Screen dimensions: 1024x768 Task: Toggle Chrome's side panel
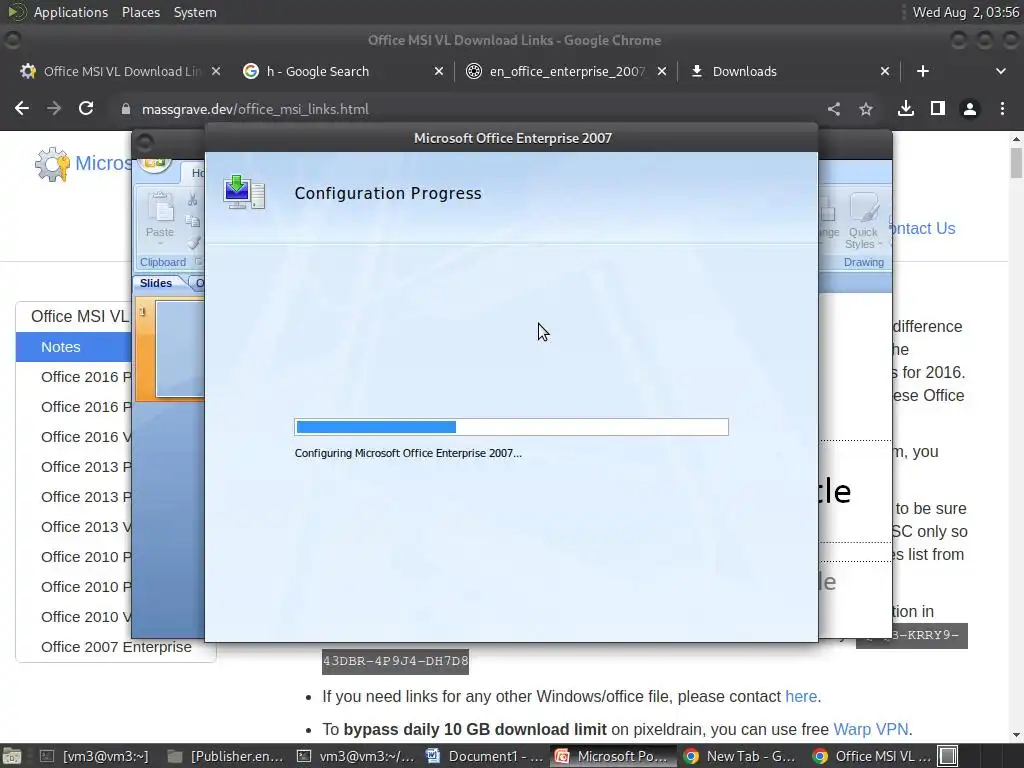(938, 108)
